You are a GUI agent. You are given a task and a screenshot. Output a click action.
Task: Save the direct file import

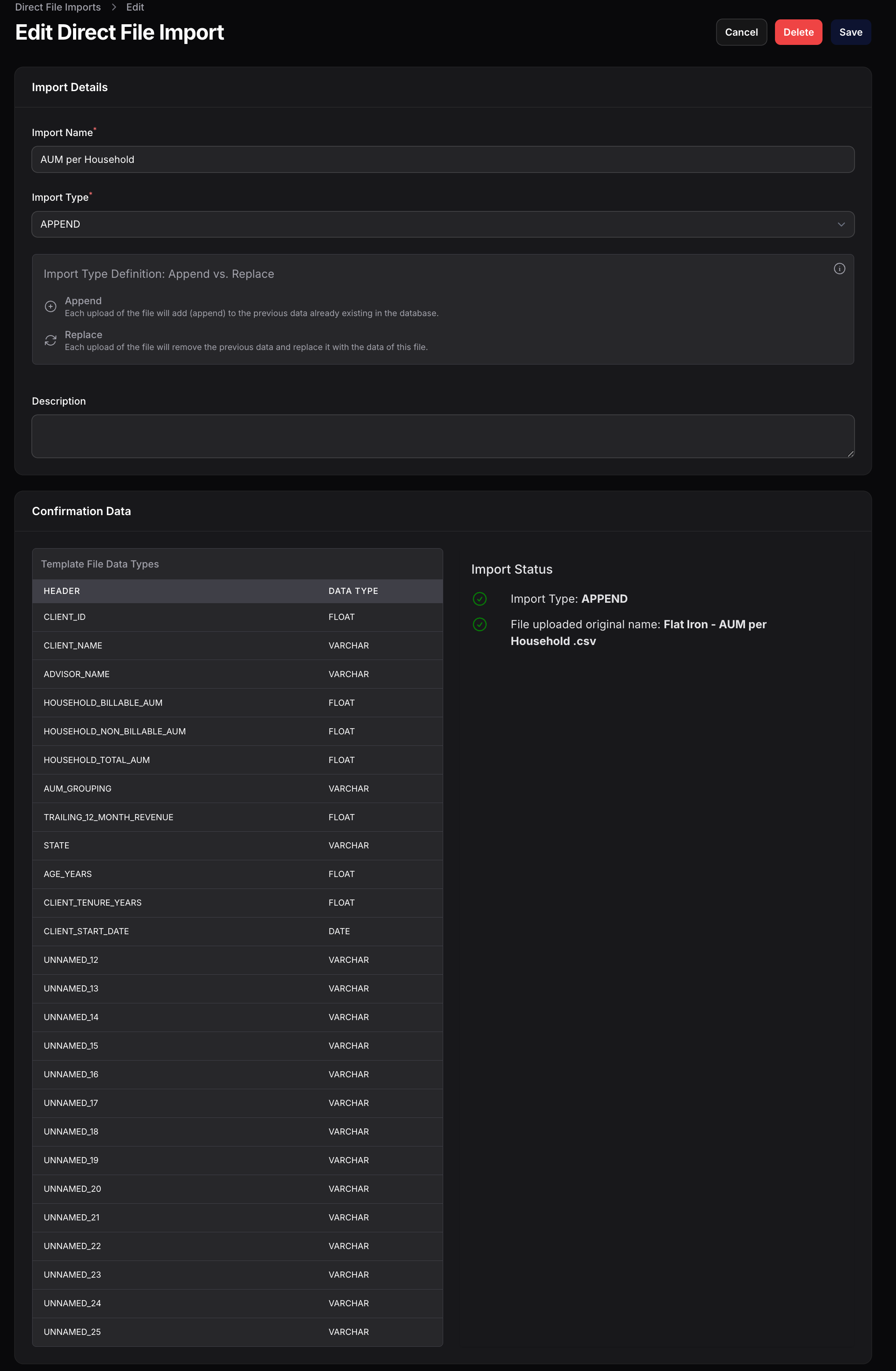point(850,32)
